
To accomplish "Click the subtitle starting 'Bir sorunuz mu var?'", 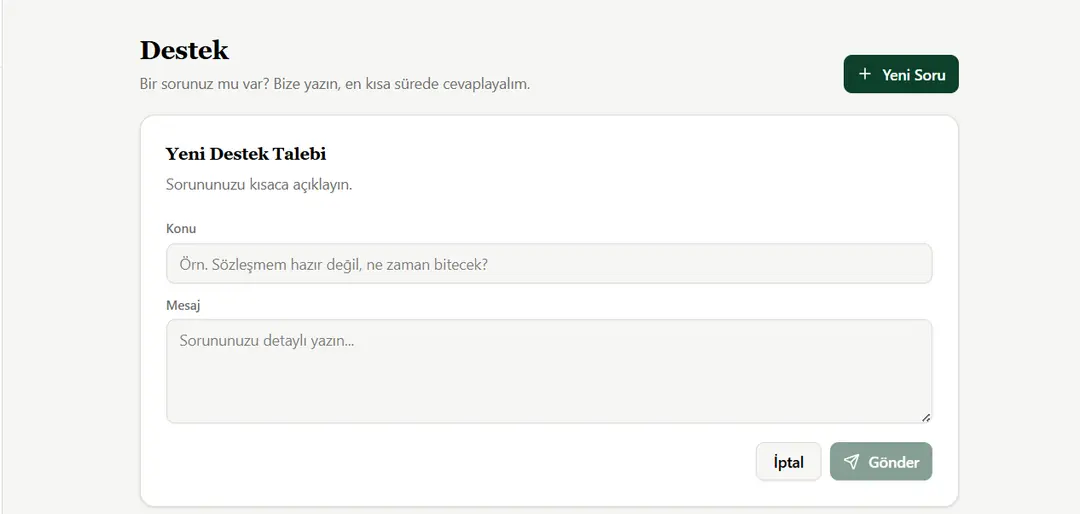I will click(x=335, y=85).
